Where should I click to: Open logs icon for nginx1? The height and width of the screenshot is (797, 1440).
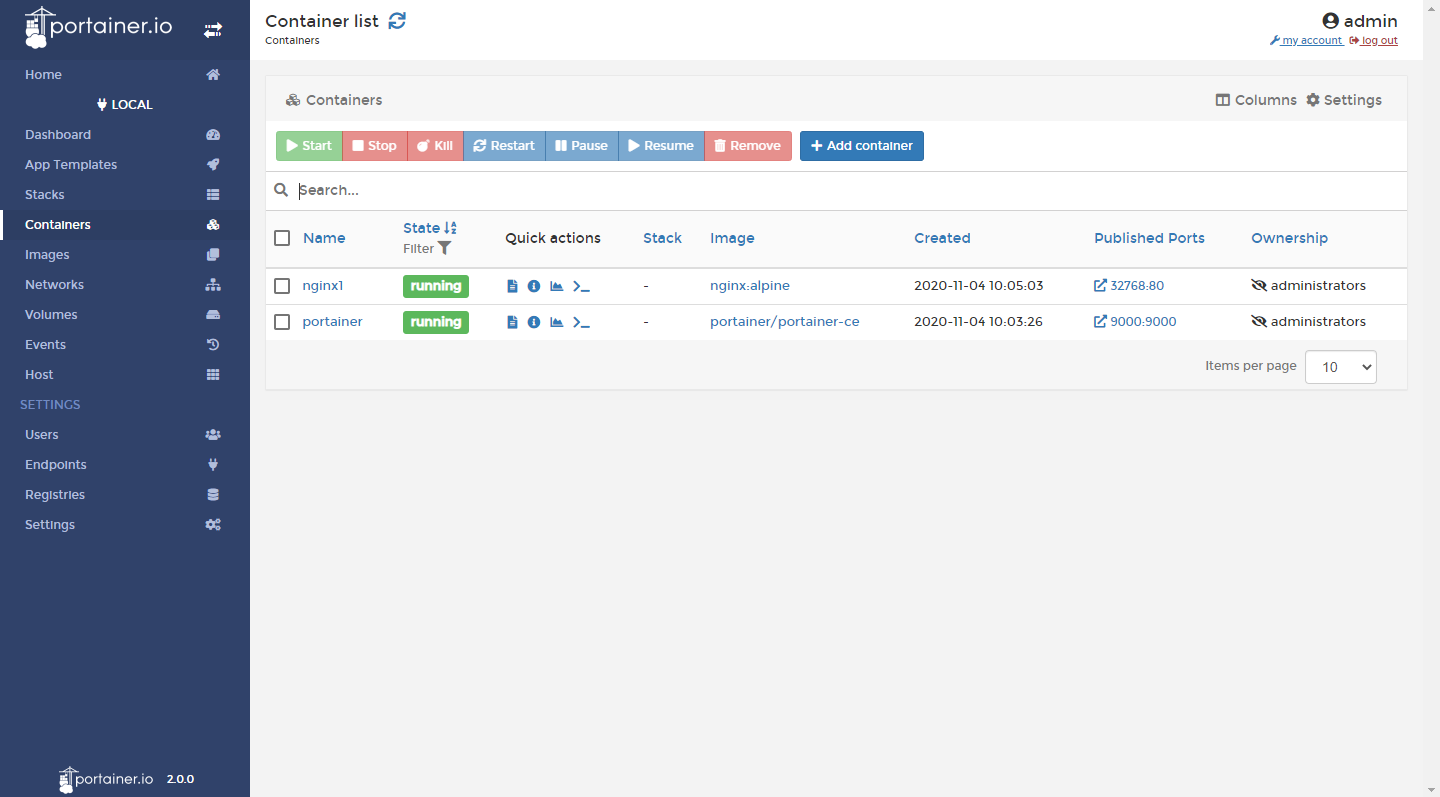512,286
